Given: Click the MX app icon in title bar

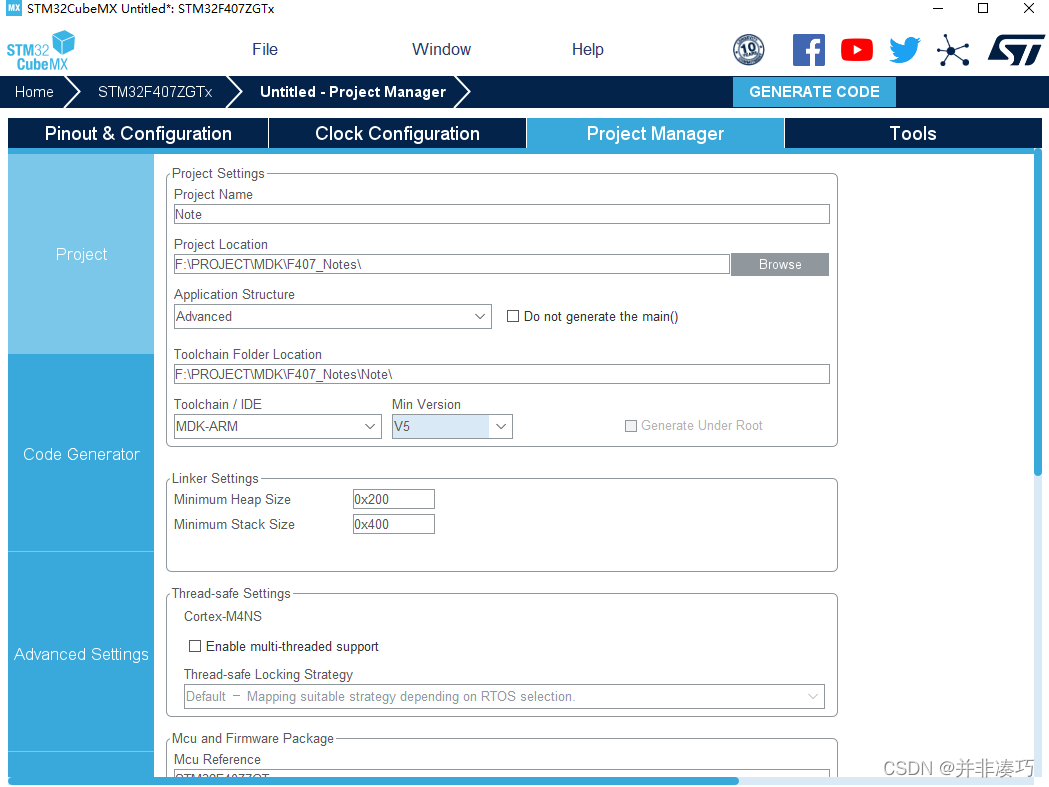Looking at the screenshot, I should [13, 9].
